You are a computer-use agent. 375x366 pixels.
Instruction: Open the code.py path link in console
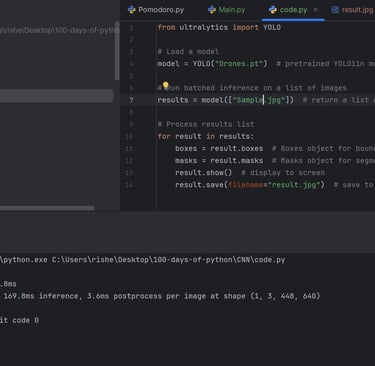tap(169, 260)
